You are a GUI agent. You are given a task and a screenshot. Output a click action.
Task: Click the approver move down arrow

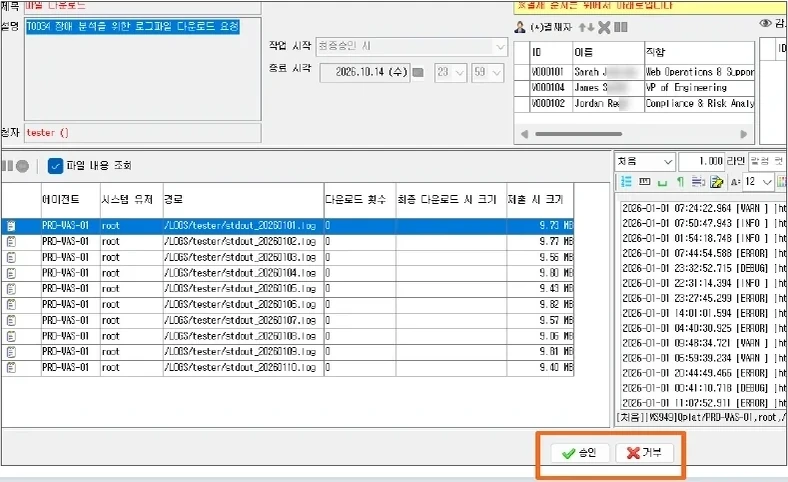tap(590, 27)
